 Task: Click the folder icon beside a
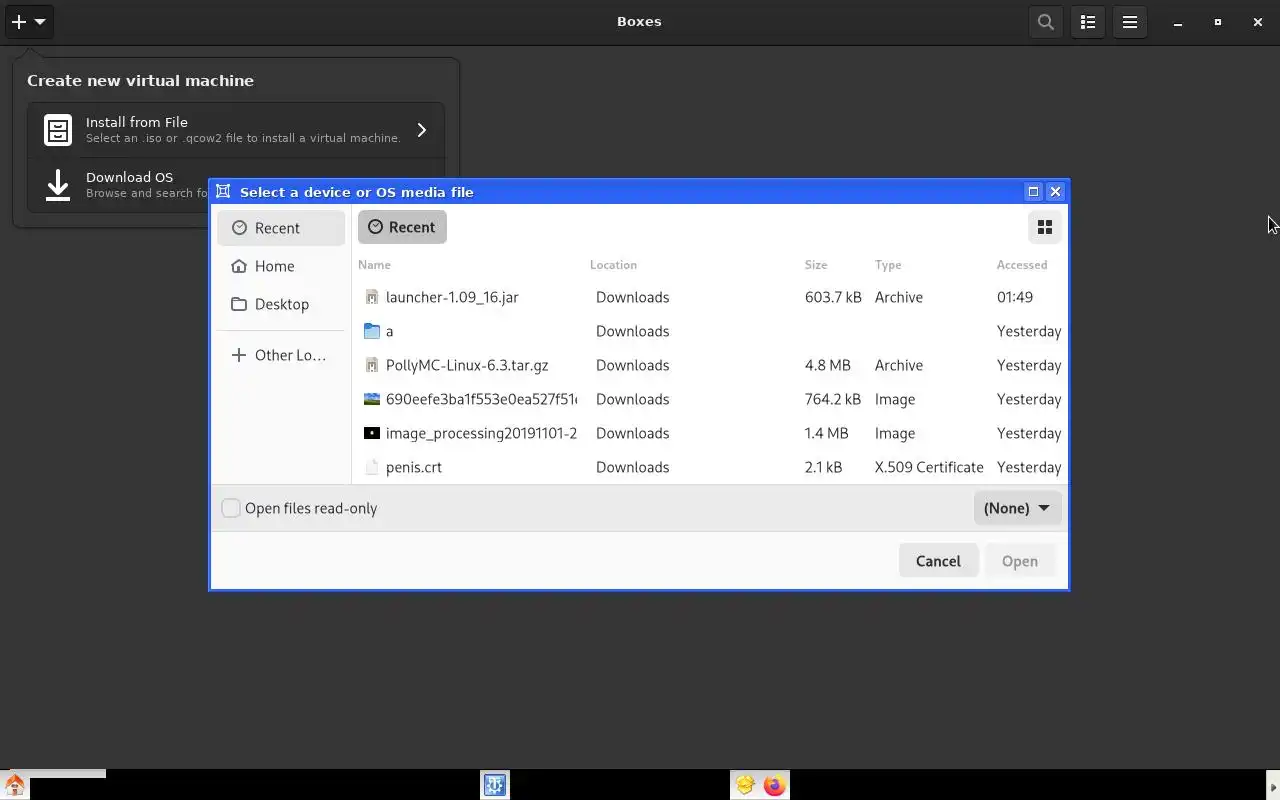pyautogui.click(x=372, y=331)
